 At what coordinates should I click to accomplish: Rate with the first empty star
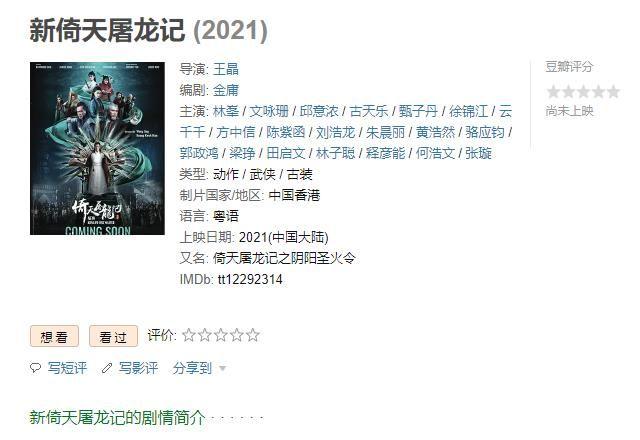coord(189,335)
